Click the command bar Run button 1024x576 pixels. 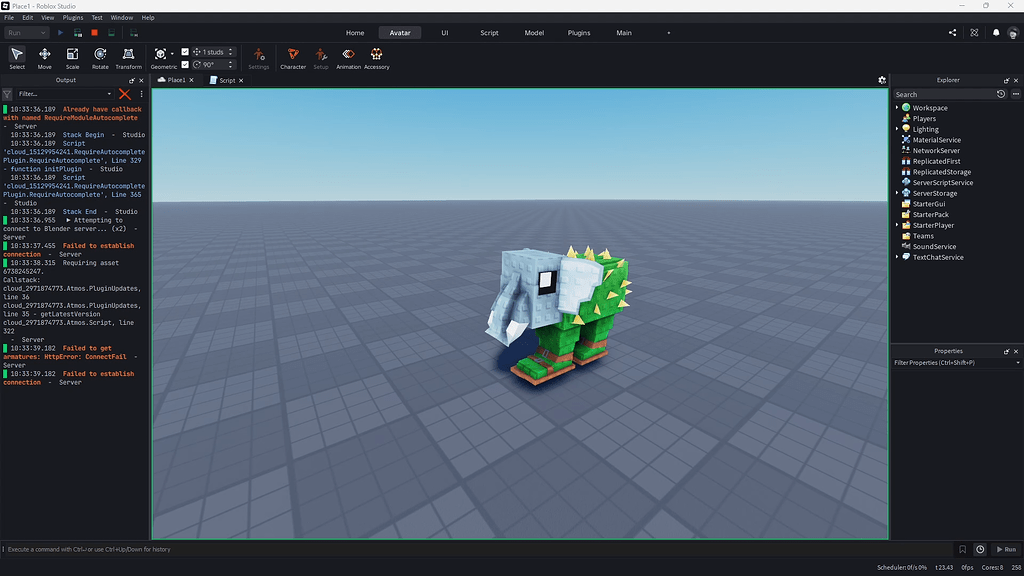[x=1006, y=549]
